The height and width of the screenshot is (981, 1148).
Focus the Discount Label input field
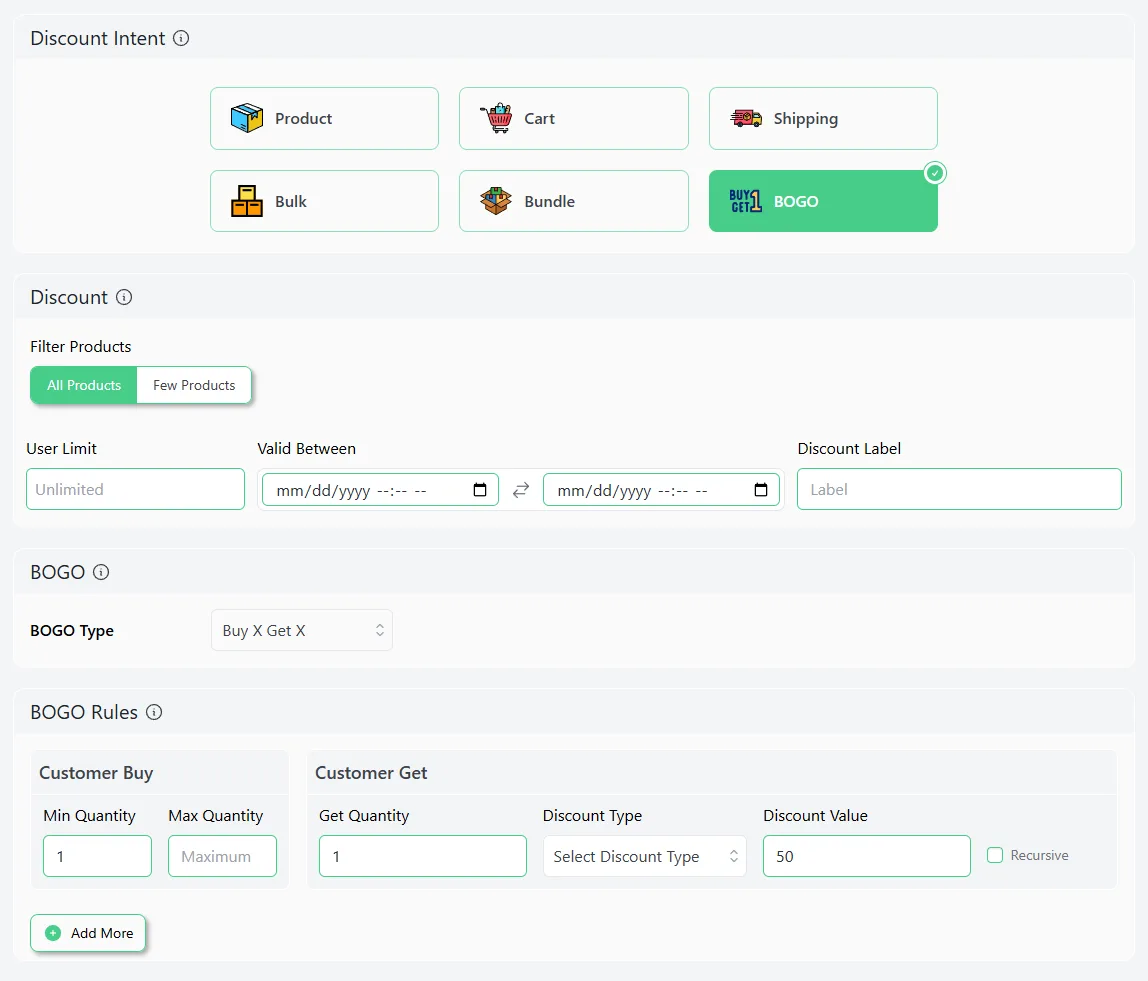coord(959,489)
